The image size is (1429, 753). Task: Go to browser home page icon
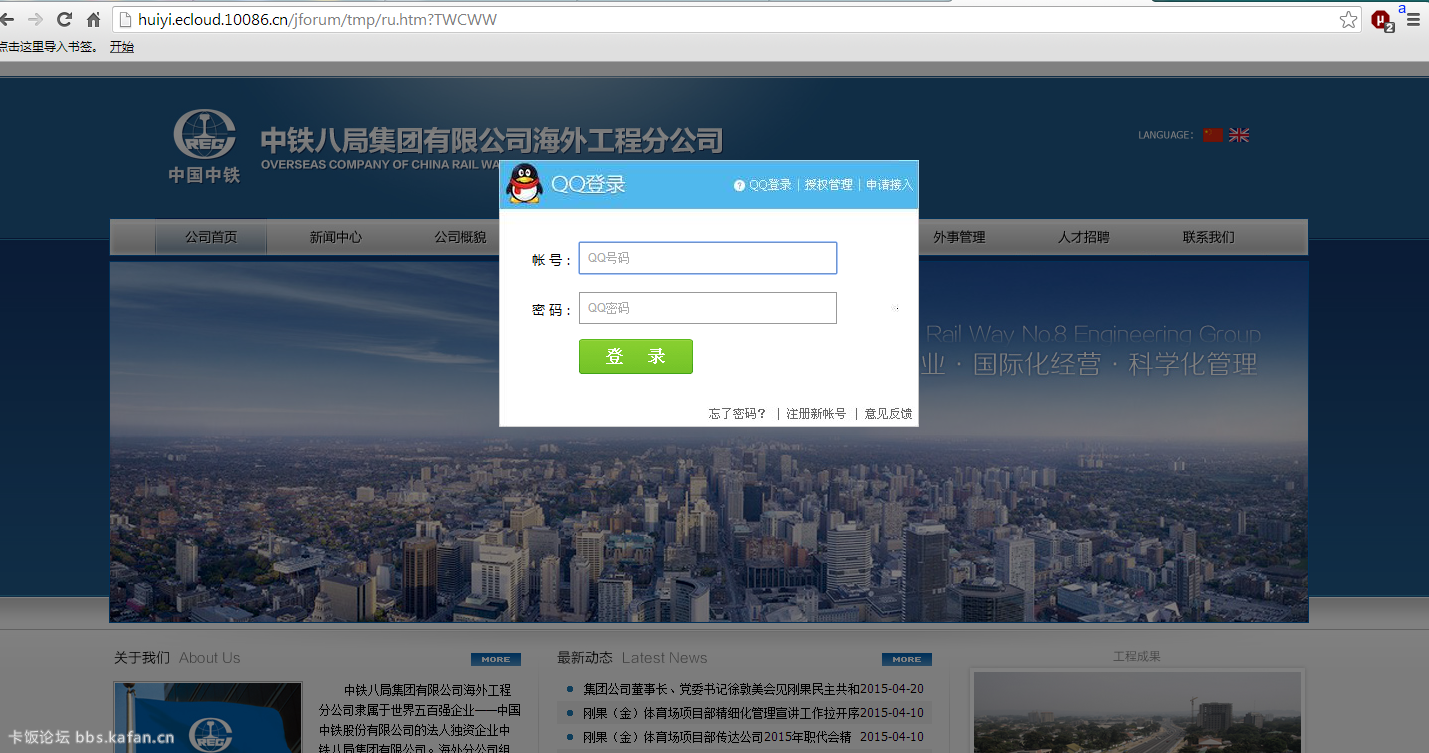point(94,20)
